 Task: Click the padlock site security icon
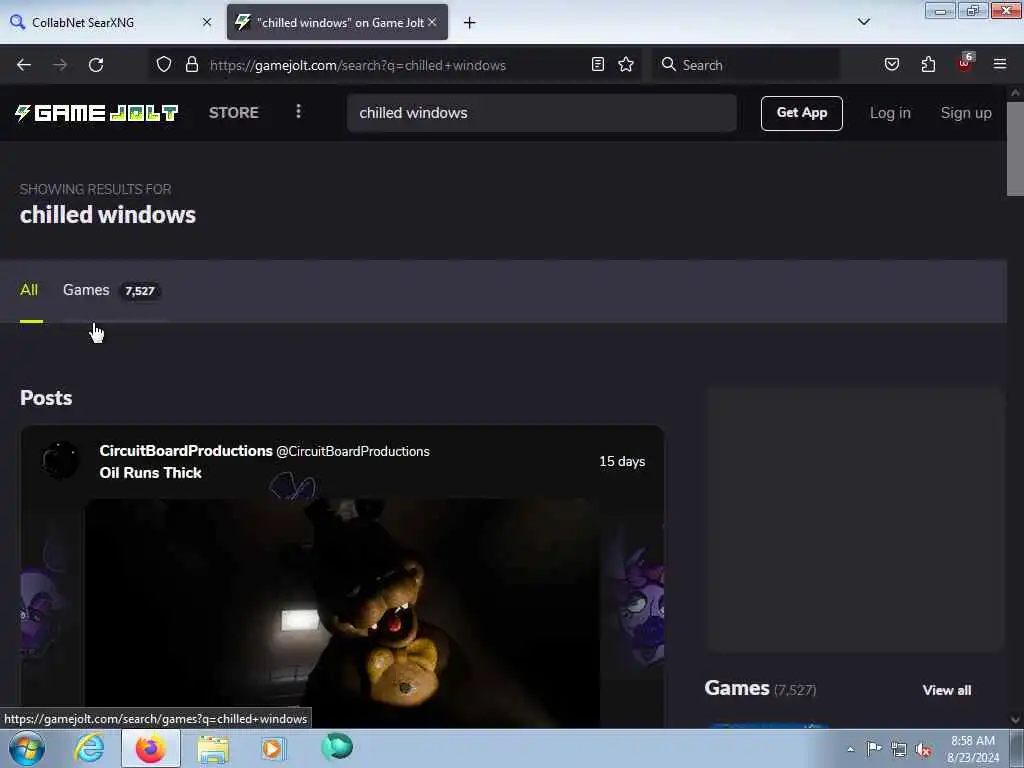pyautogui.click(x=192, y=65)
